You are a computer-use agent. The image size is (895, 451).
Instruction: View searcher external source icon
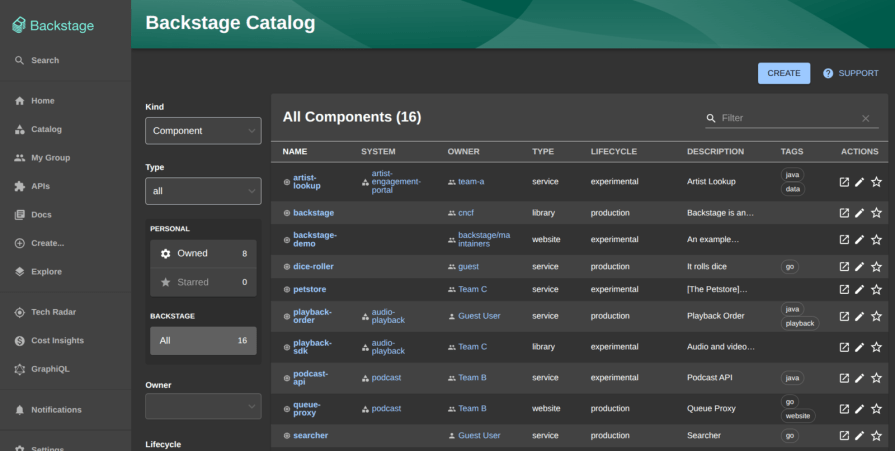[844, 436]
